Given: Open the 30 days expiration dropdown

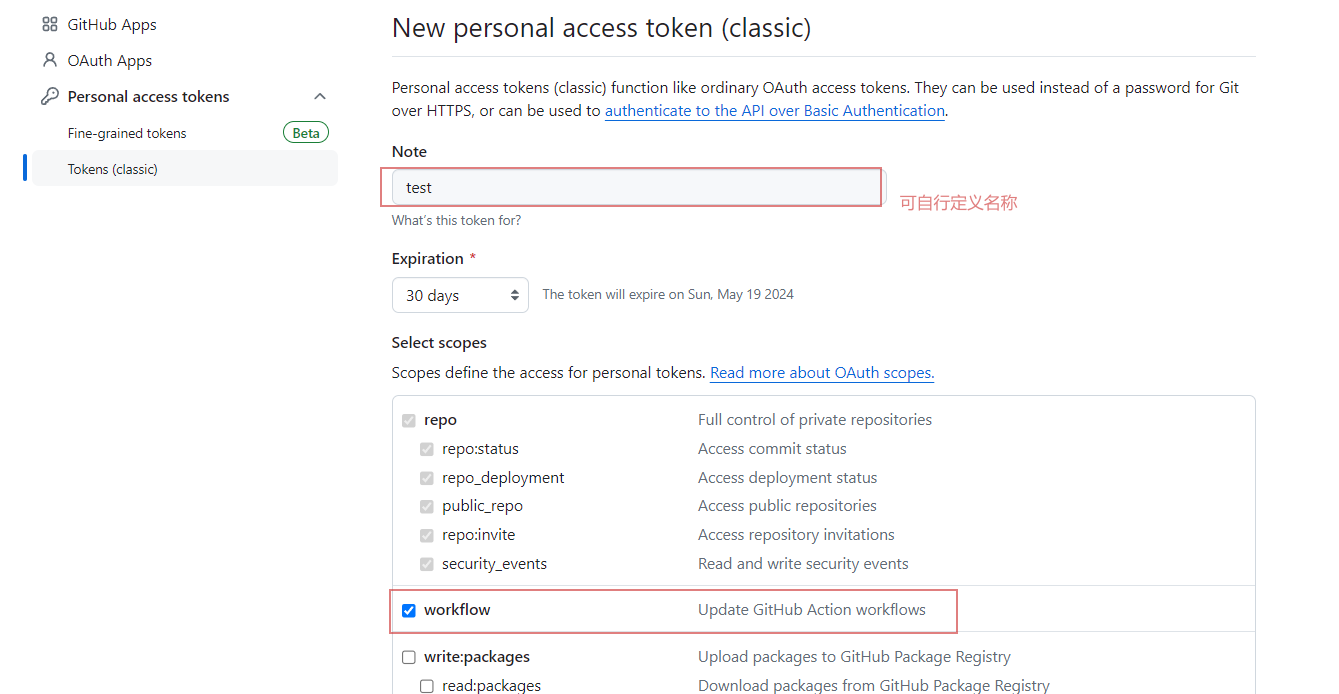Looking at the screenshot, I should coord(460,295).
